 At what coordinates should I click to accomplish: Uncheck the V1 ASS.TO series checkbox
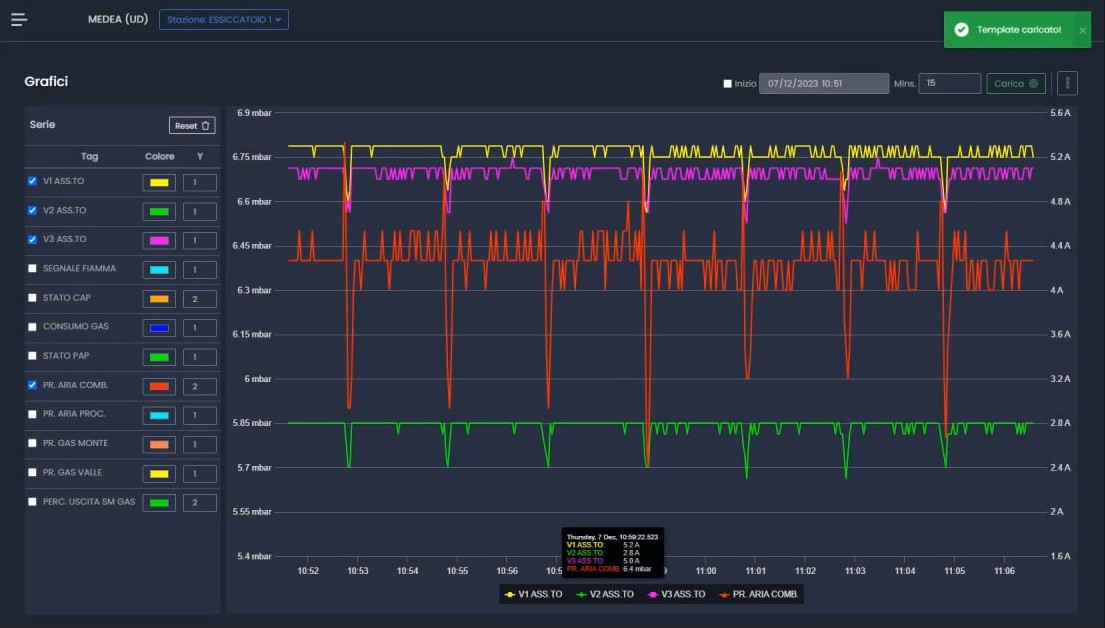click(x=32, y=182)
